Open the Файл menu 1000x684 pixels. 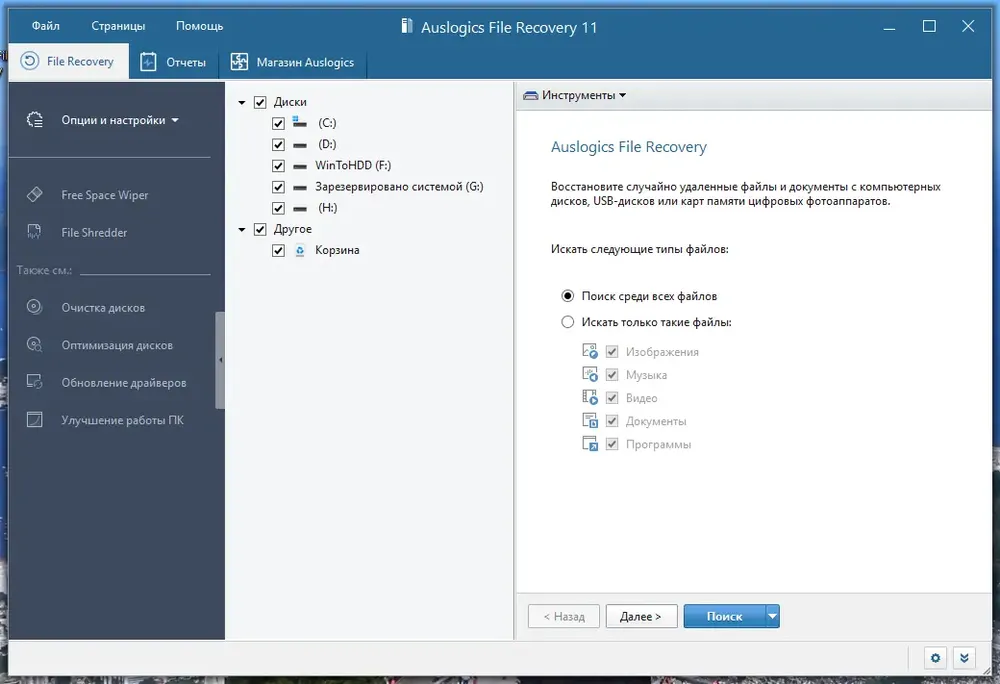tap(45, 26)
